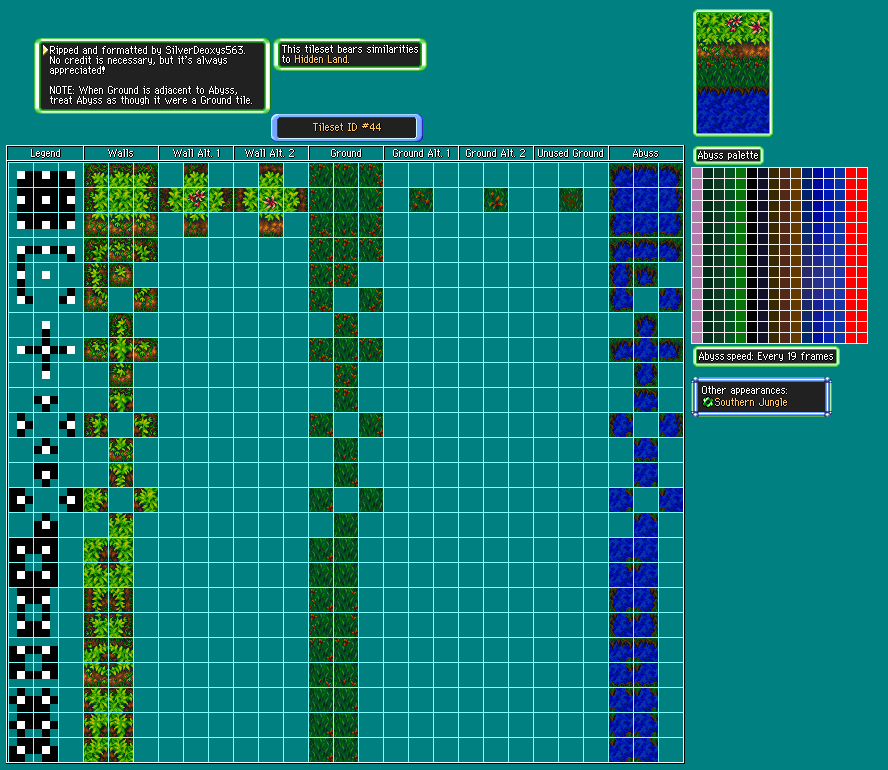
Task: Select the Wall Alt. 2 header
Action: coord(271,153)
